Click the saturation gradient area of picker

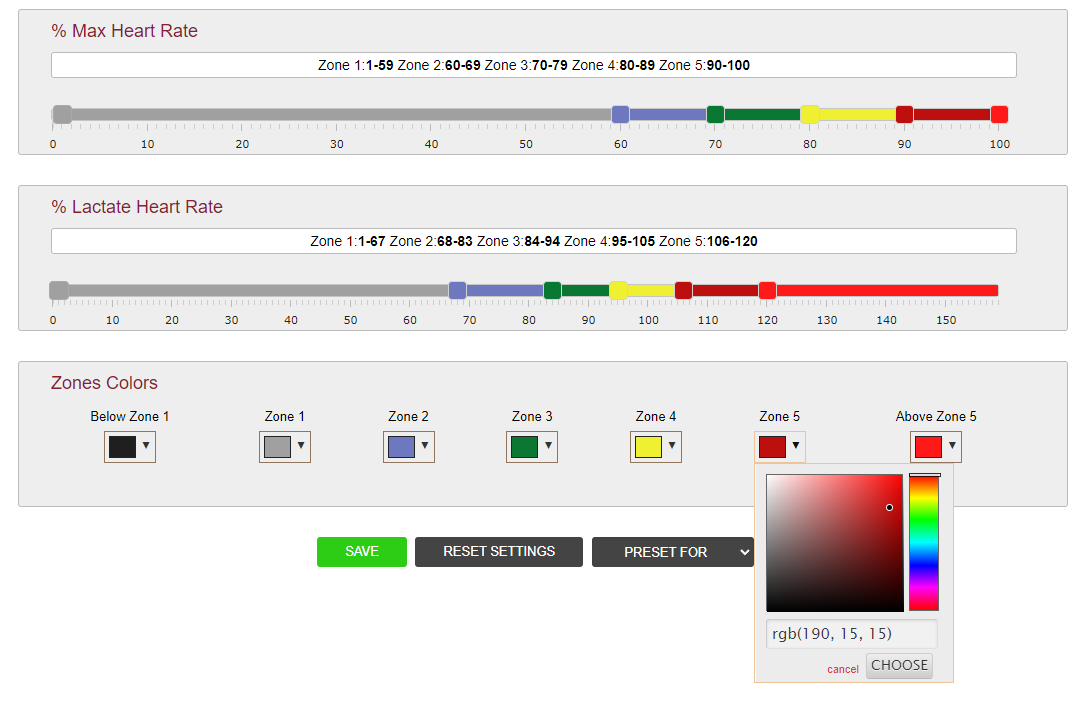835,543
